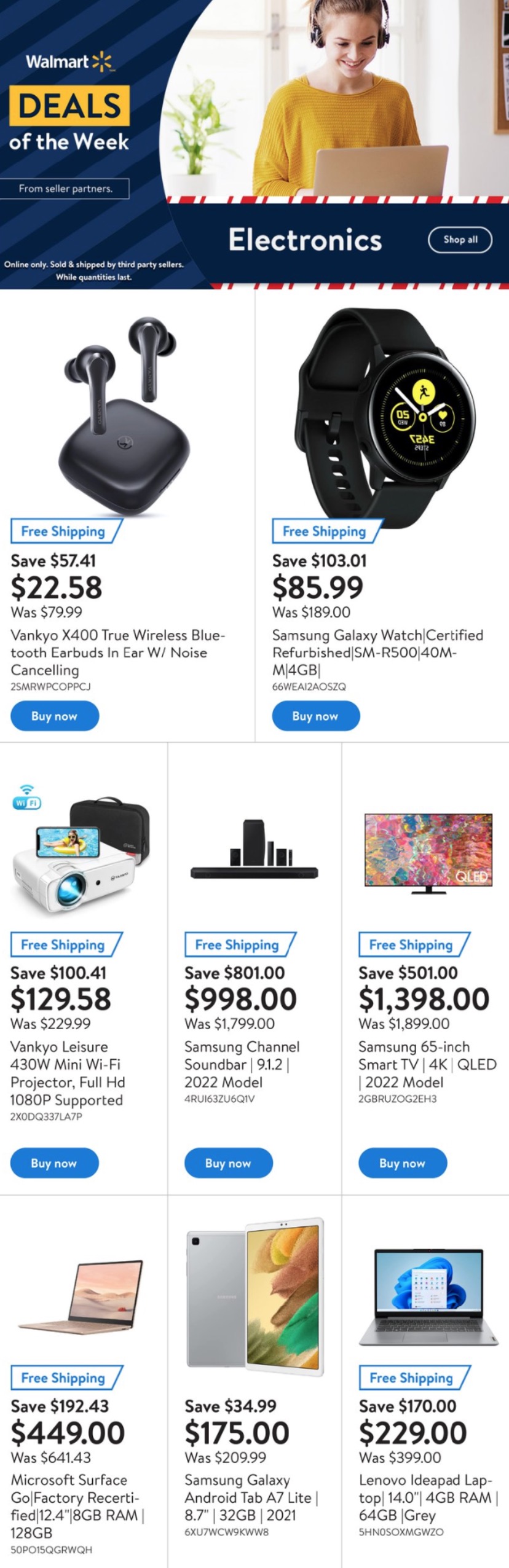This screenshot has height=1568, width=509.
Task: Click the Wi-Fi icon above the projector
Action: (26, 798)
